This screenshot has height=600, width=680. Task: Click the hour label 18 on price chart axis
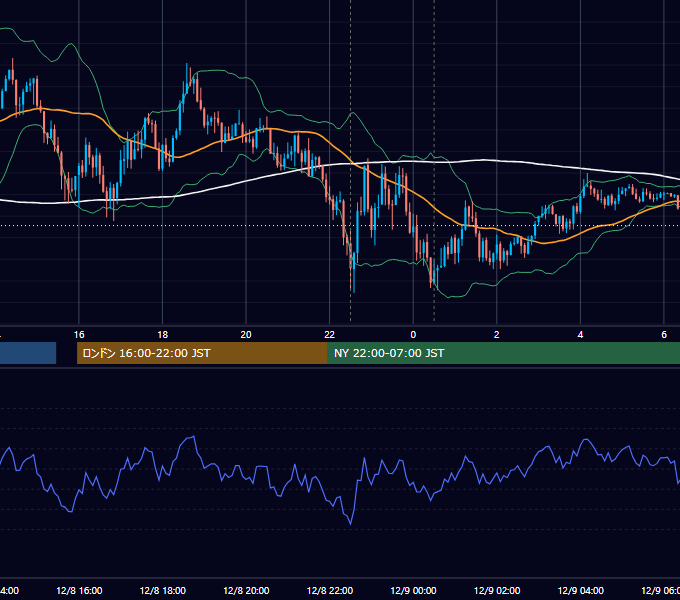[x=163, y=334]
